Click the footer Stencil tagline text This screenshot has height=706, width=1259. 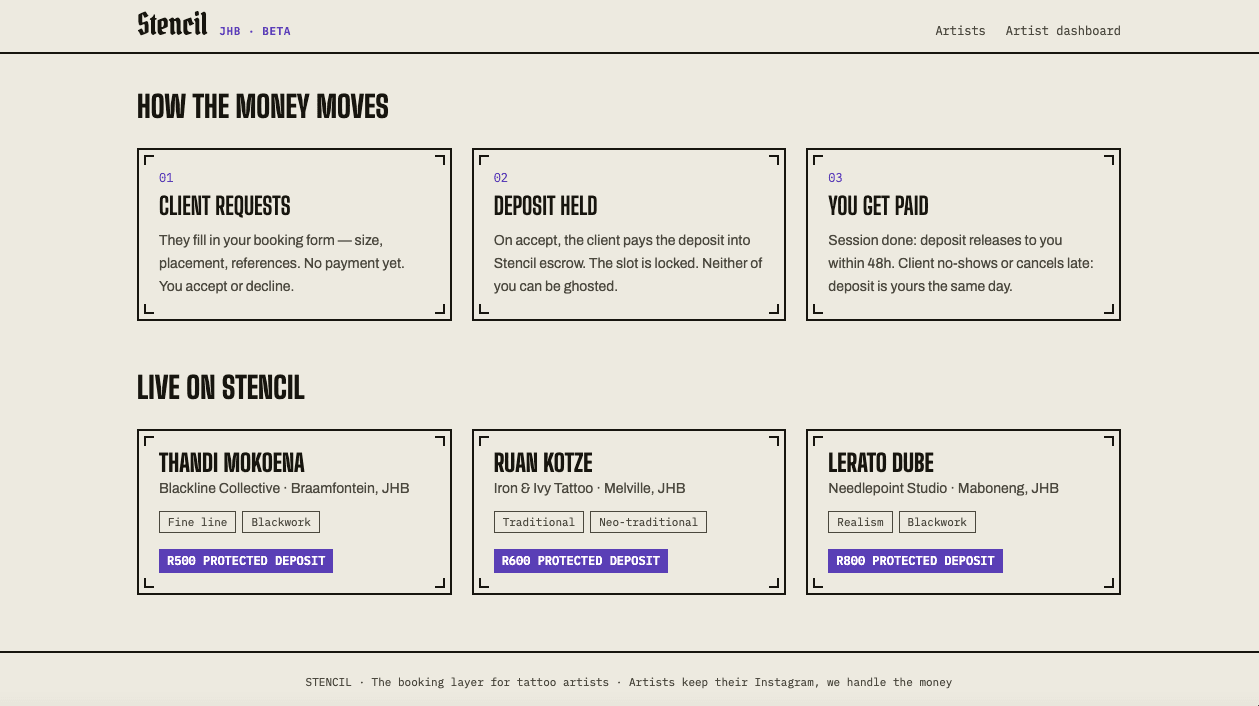click(629, 682)
